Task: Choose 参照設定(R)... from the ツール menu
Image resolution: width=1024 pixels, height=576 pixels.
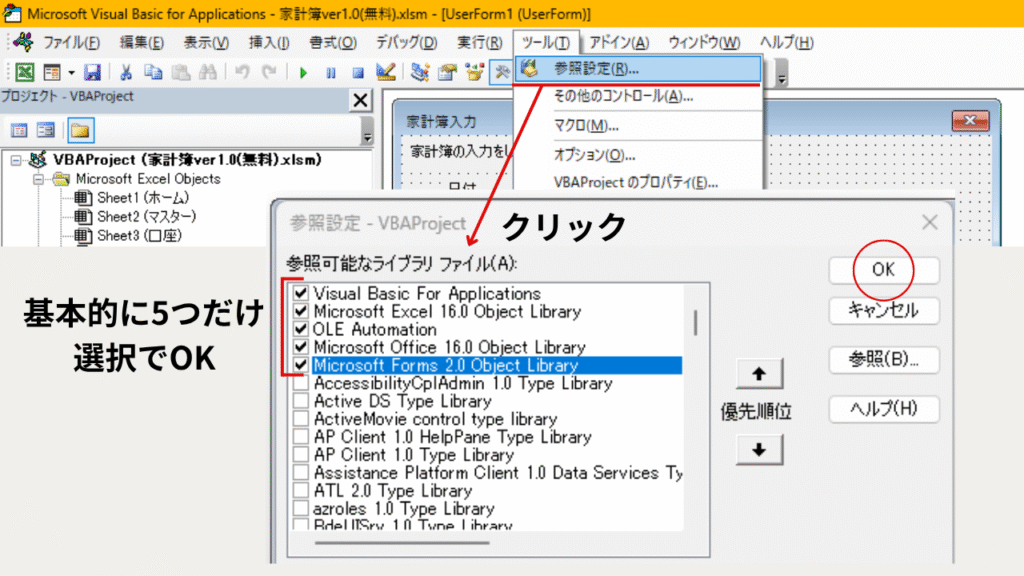Action: pos(638,69)
